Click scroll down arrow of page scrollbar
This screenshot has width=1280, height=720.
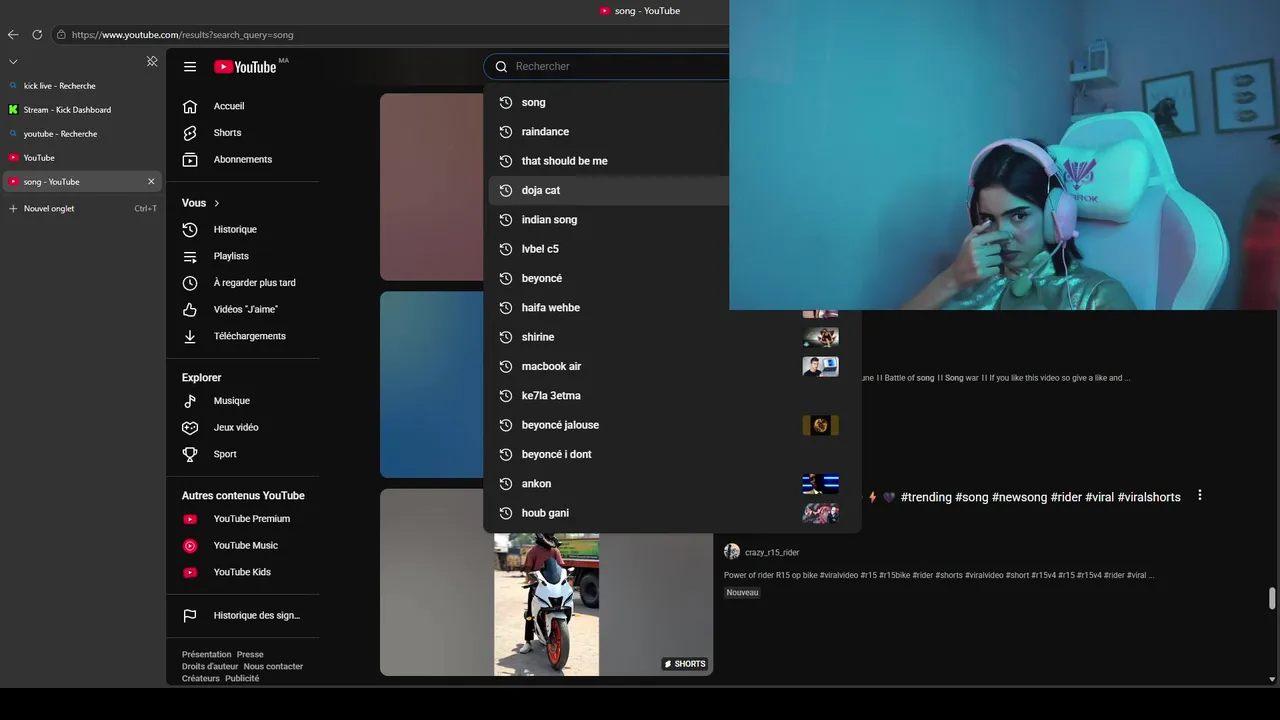[1272, 680]
